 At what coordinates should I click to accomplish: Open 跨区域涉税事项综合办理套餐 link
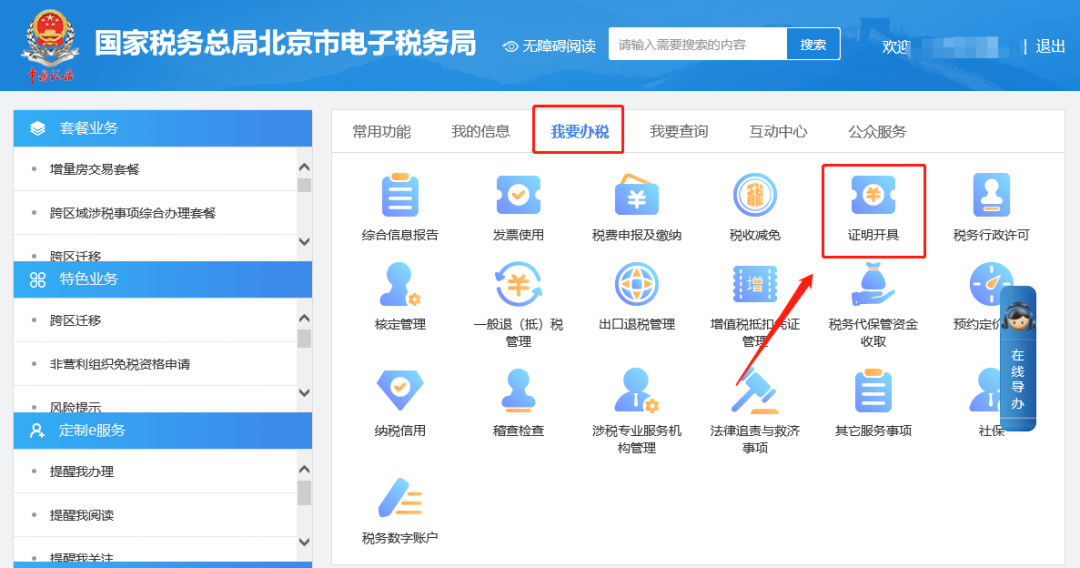(x=133, y=213)
